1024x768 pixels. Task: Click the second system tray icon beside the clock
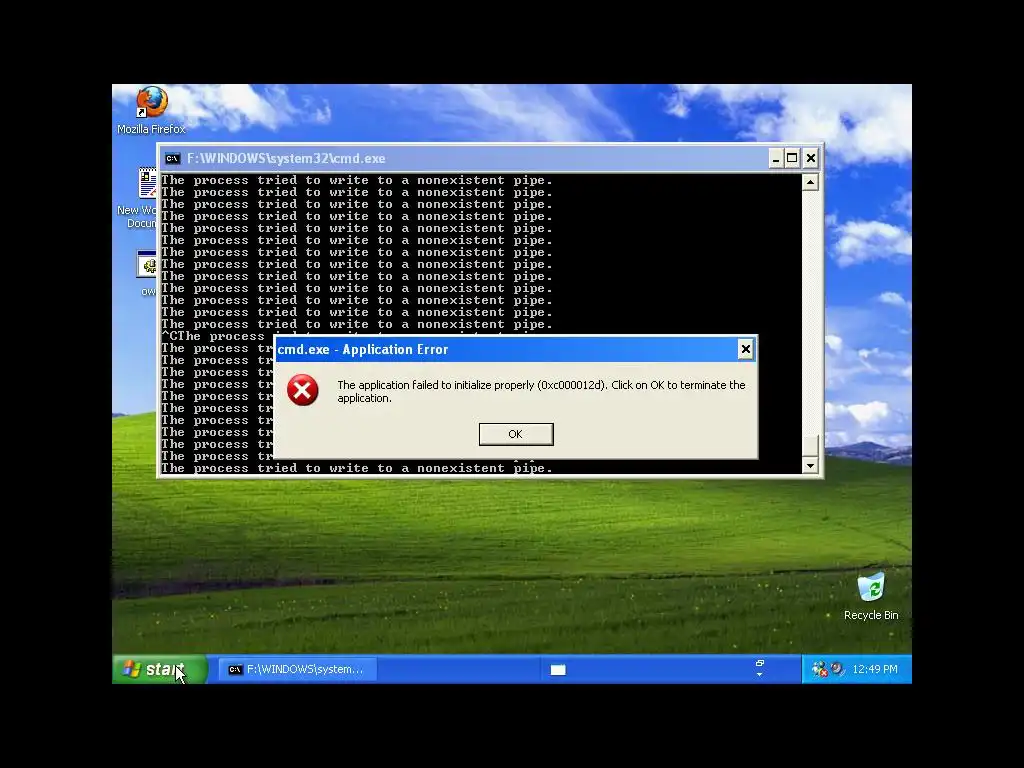click(837, 669)
